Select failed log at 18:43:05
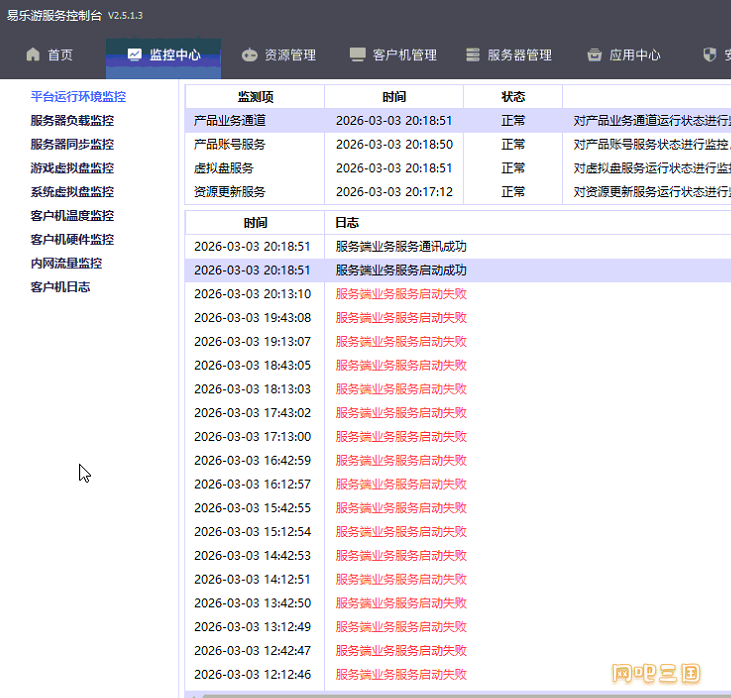Screen dimensions: 731x698 pyautogui.click(x=458, y=366)
